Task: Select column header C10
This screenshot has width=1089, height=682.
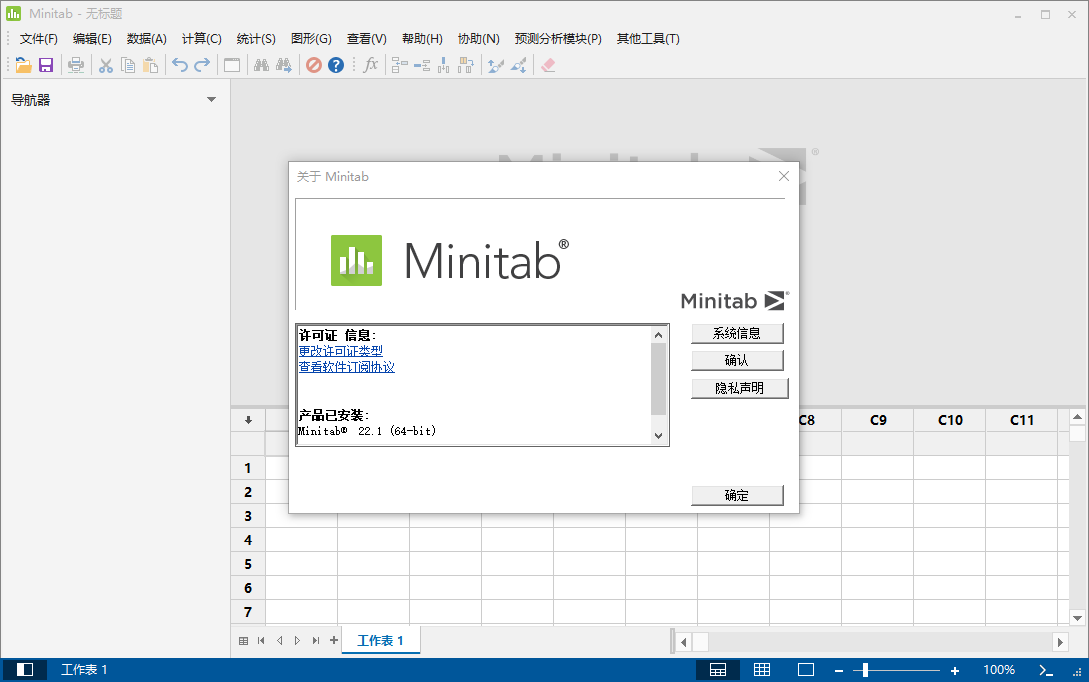Action: pos(950,420)
